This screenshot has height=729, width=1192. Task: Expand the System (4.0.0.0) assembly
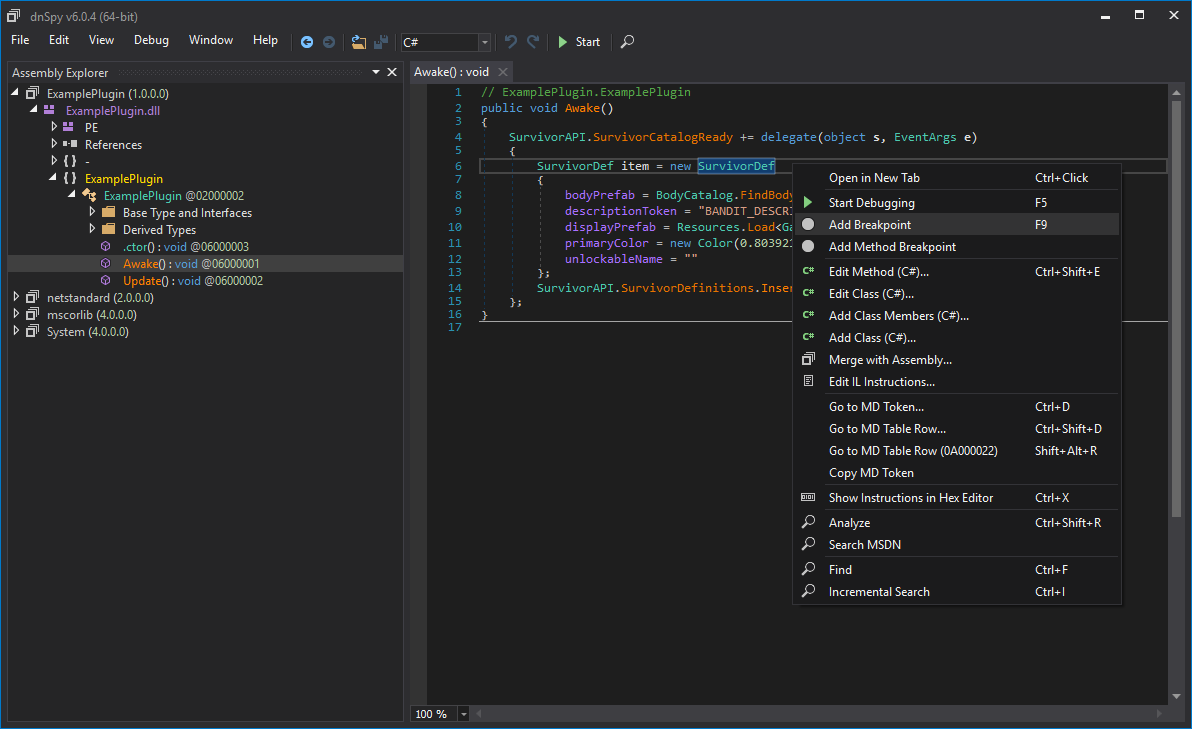point(16,331)
